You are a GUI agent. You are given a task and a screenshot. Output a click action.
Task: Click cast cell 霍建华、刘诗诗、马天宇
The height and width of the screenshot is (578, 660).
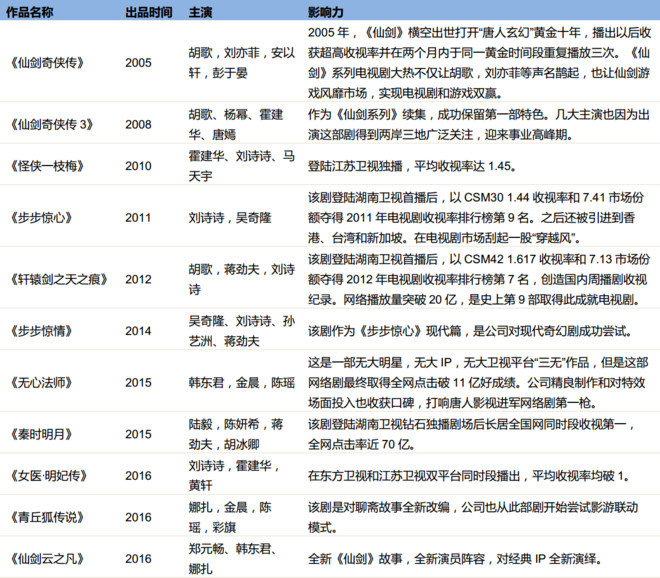(242, 166)
